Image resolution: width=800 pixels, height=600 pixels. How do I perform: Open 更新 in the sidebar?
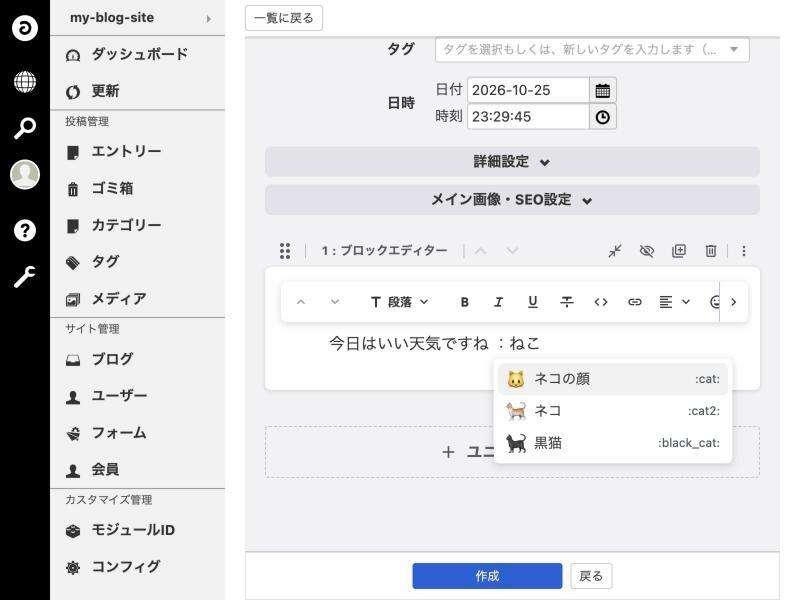tap(138, 91)
